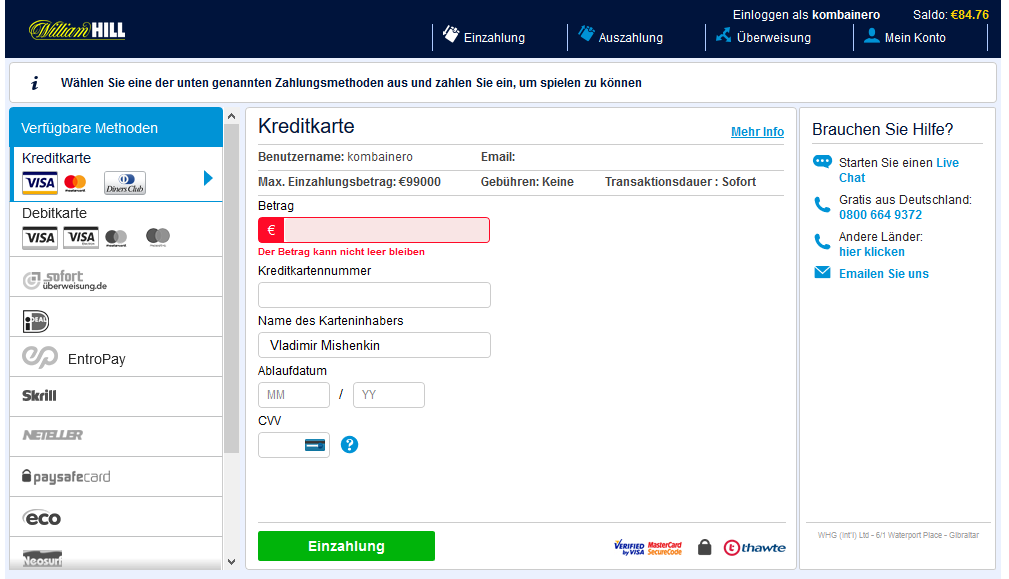1009x579 pixels.
Task: Click into the CVV field
Action: (293, 445)
